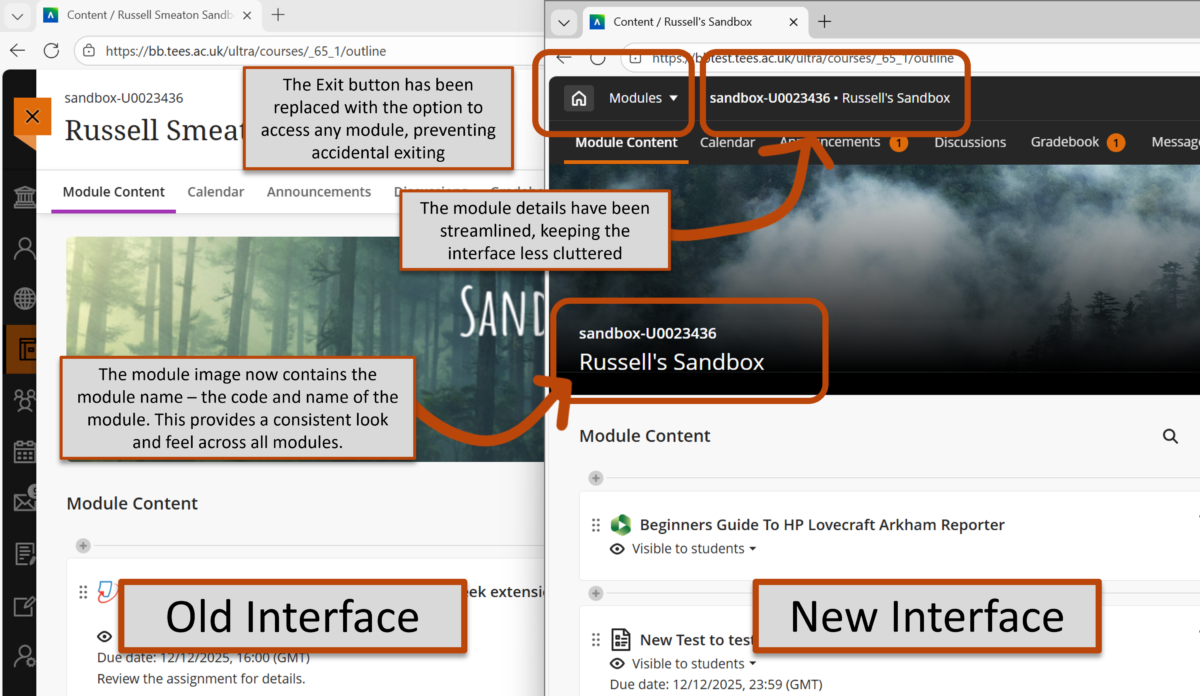Select Calendar tab in old interface

(x=215, y=192)
